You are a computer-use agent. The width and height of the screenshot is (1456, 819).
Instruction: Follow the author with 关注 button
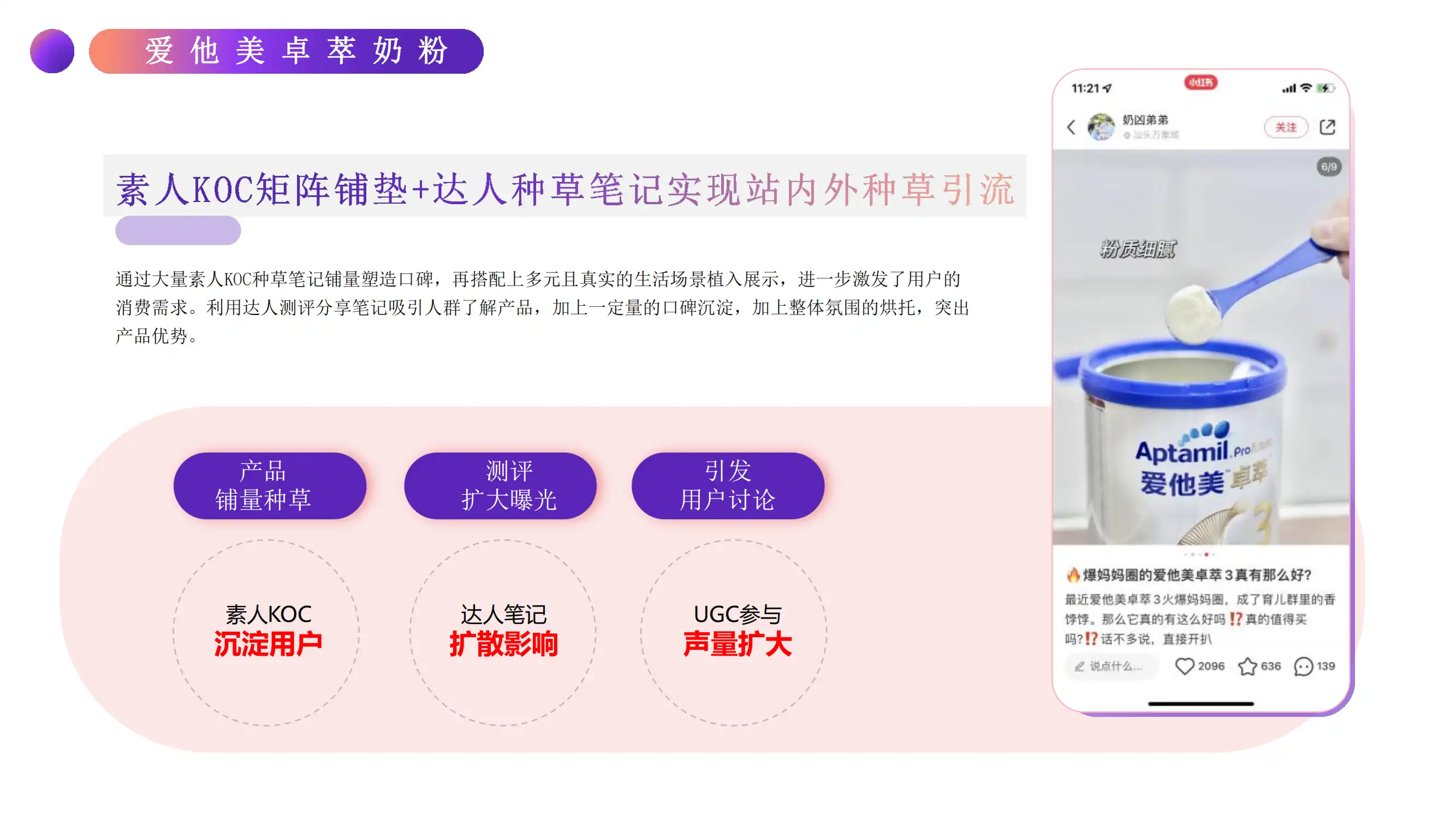(1286, 127)
